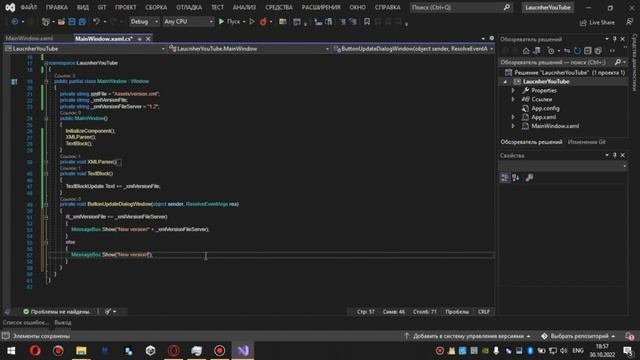Screen dimensions: 640x360
Task: Start debugging with Пуск button
Action: coord(229,22)
